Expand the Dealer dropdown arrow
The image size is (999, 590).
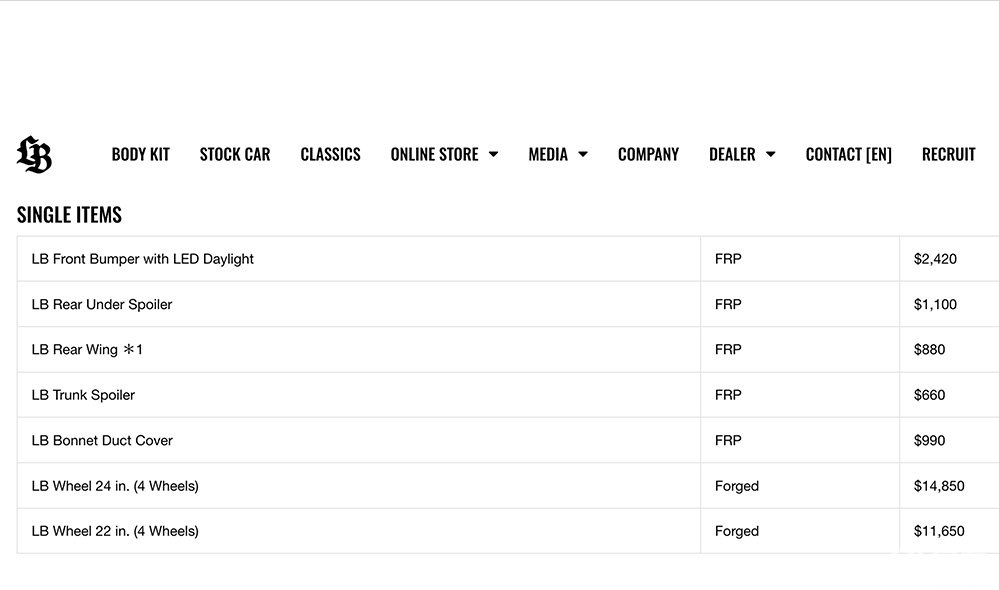coord(770,155)
